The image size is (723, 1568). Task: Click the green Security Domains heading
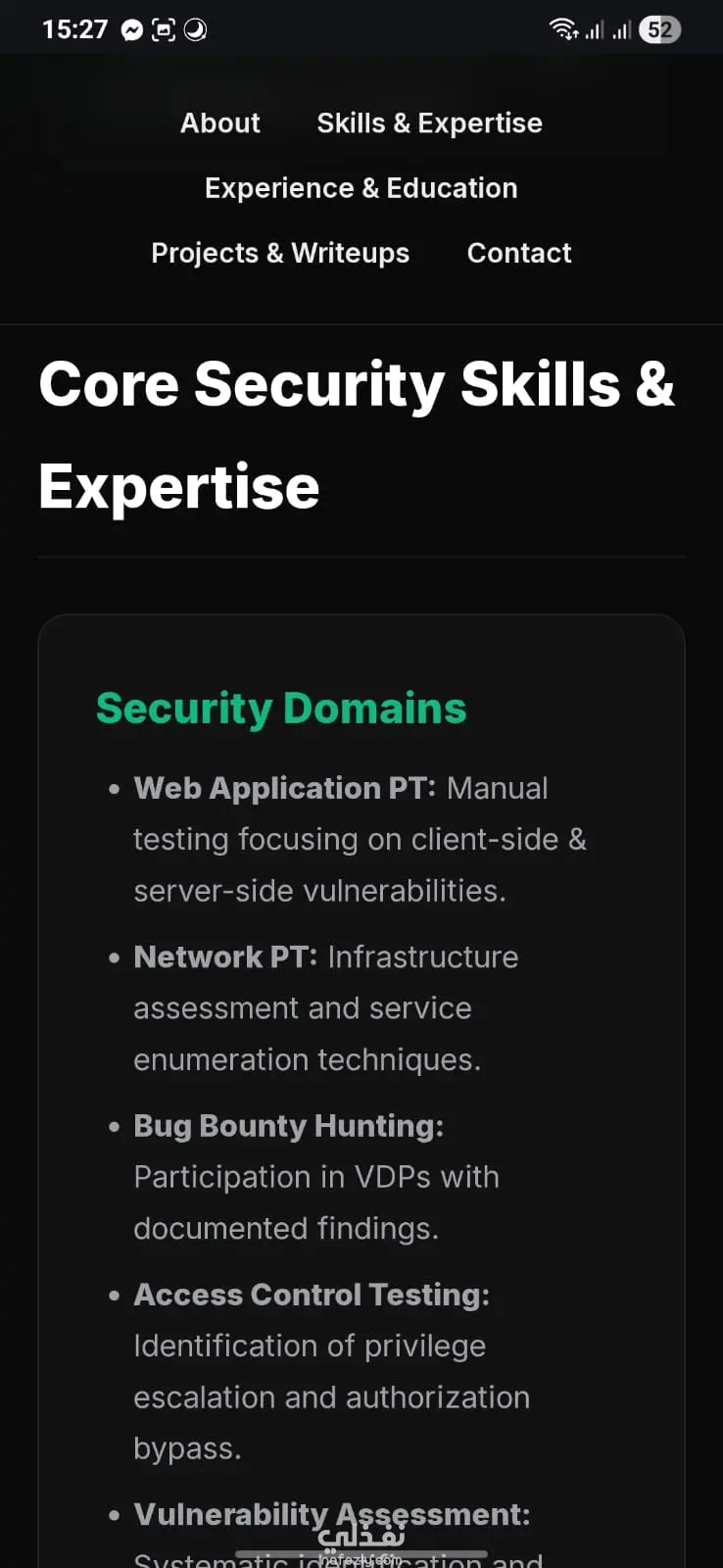(281, 709)
